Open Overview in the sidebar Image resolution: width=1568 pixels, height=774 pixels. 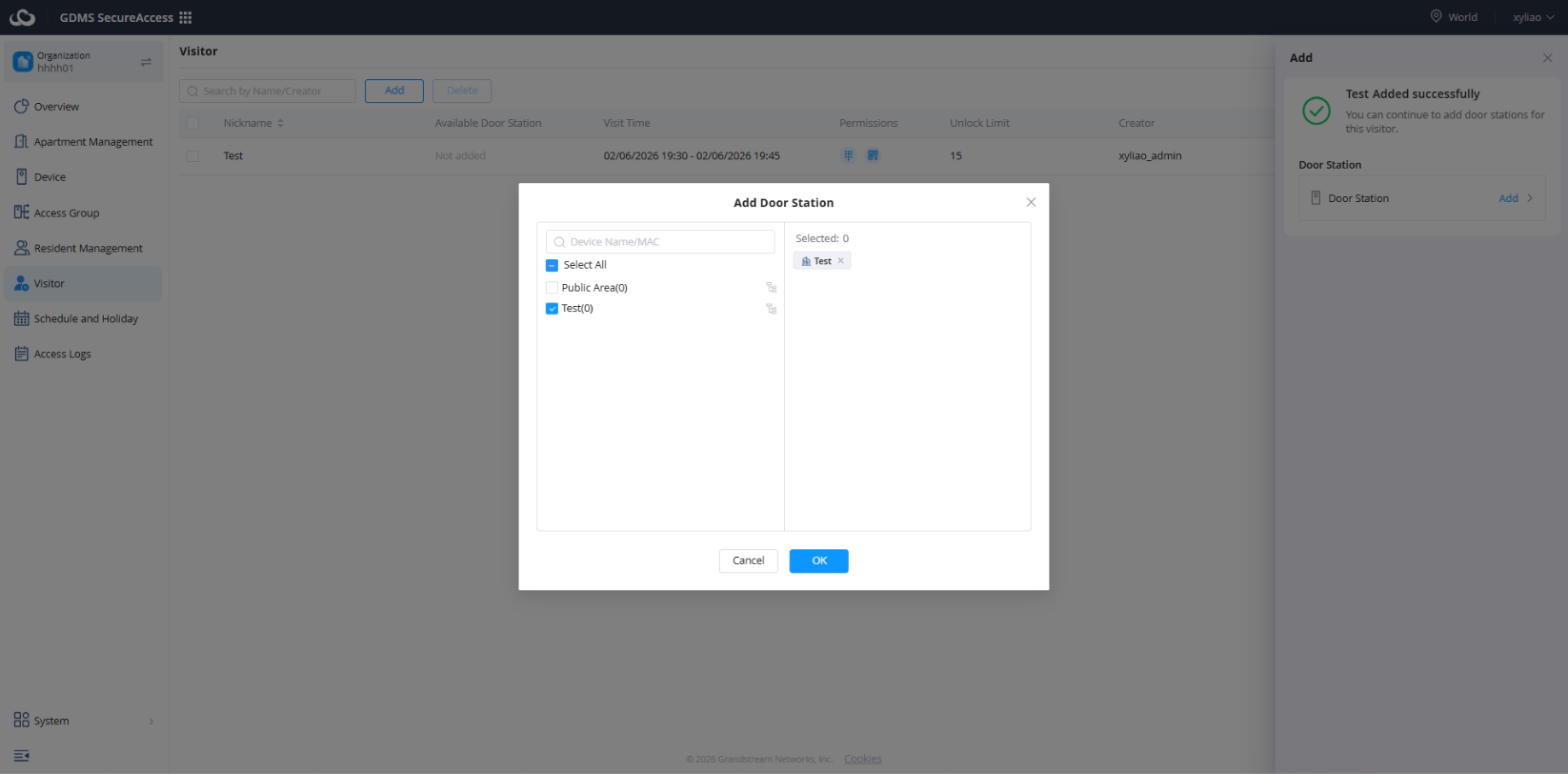(56, 107)
